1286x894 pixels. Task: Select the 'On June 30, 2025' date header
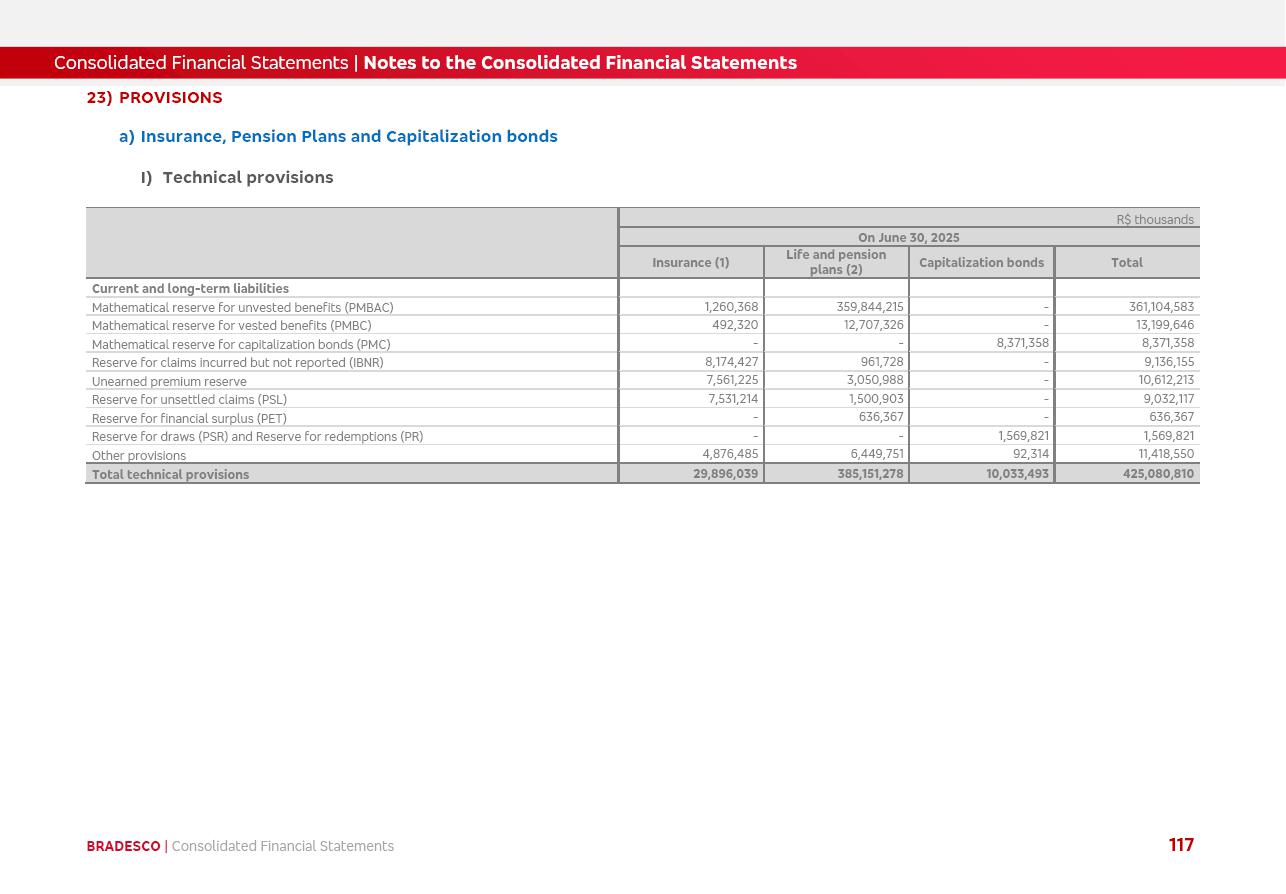pos(908,238)
